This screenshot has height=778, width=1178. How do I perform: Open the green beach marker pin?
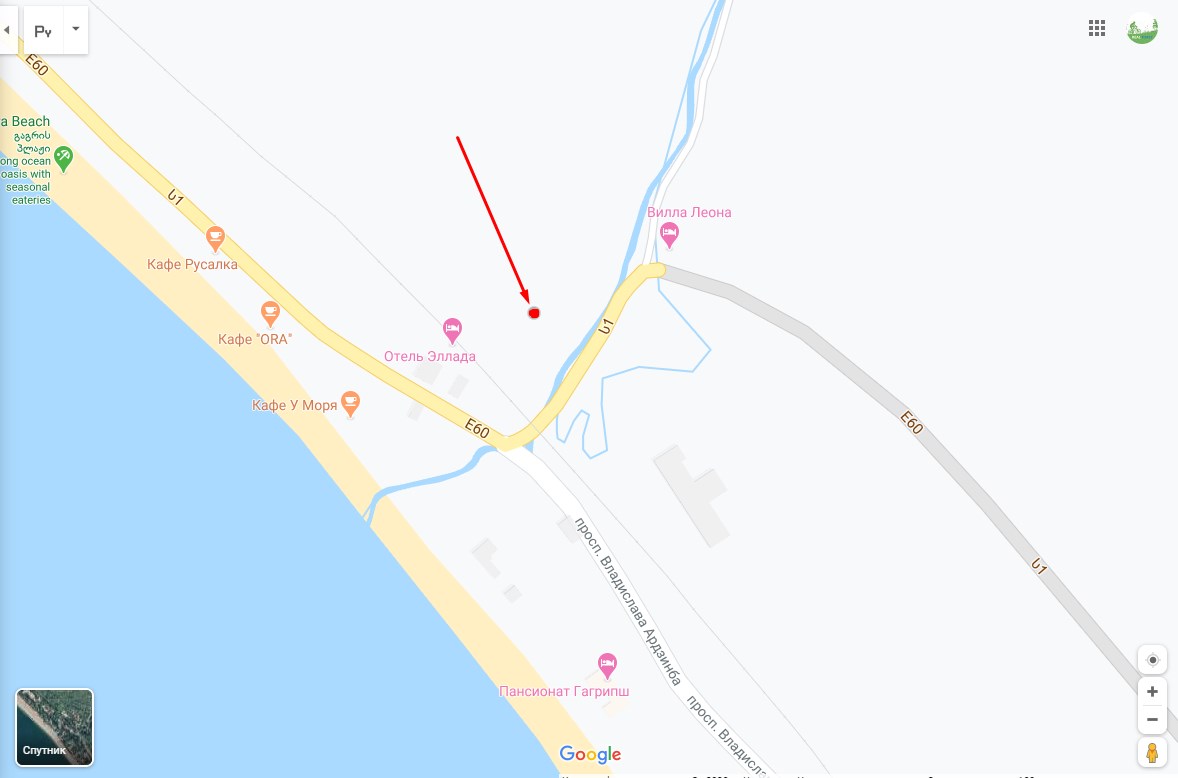63,158
